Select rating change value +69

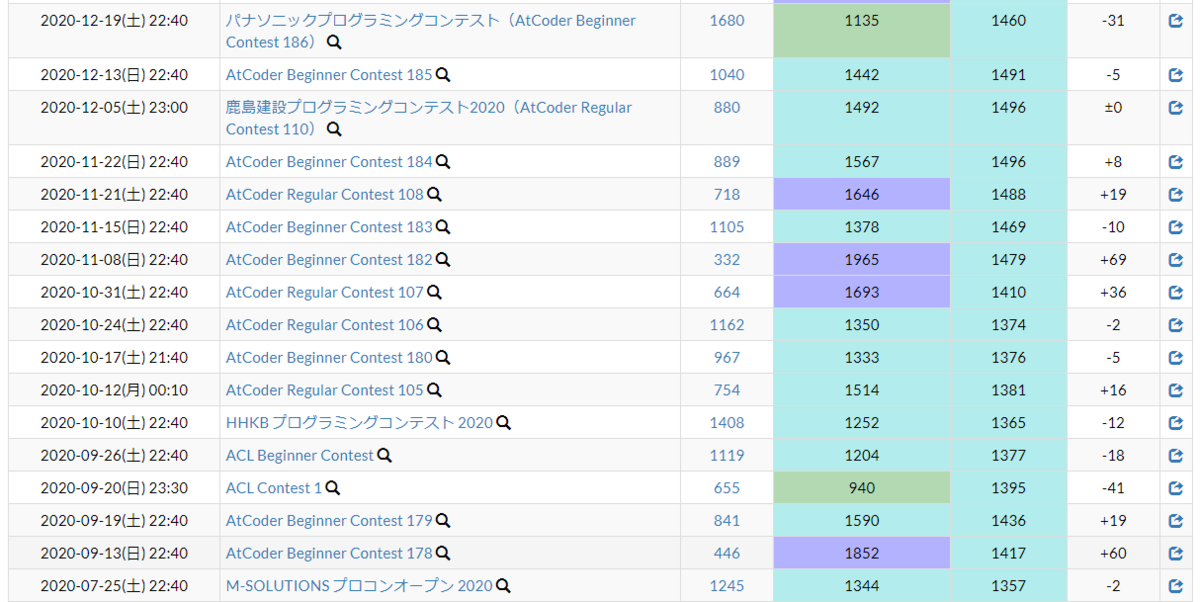[1113, 260]
